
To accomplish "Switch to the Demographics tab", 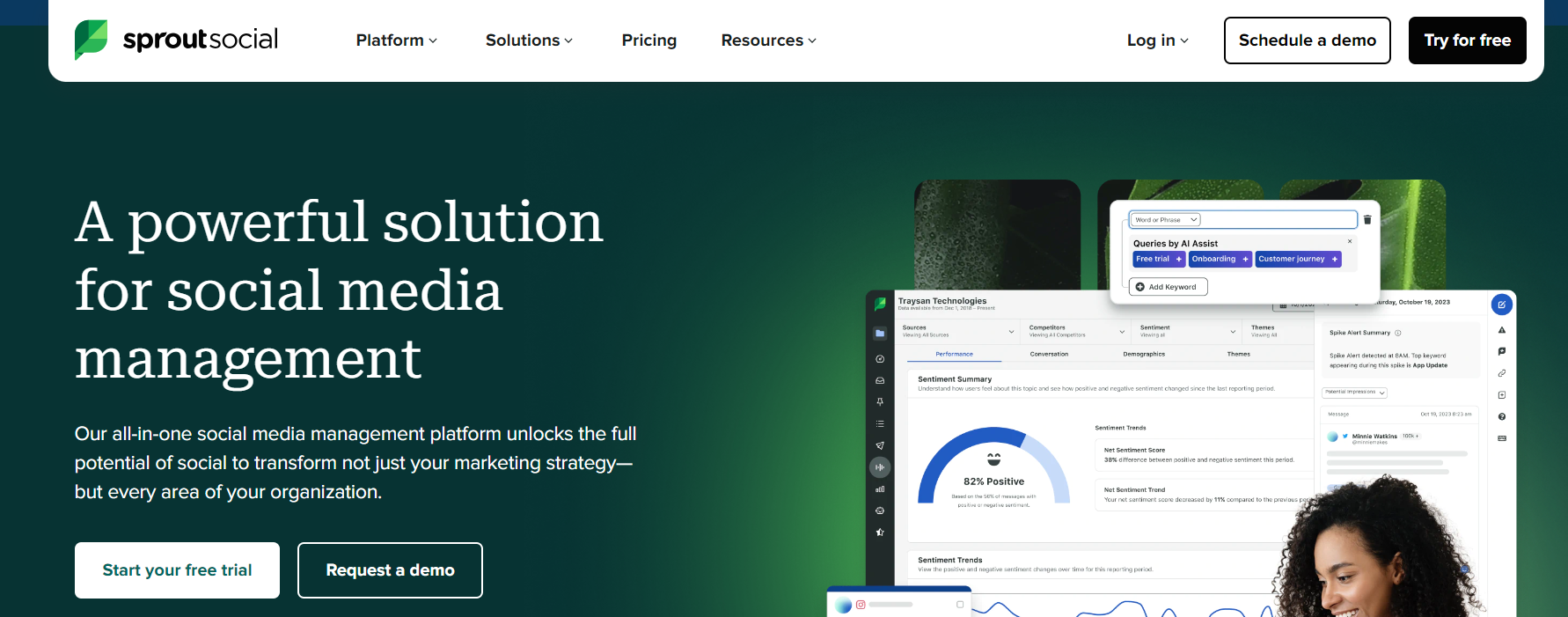I will tap(1144, 354).
